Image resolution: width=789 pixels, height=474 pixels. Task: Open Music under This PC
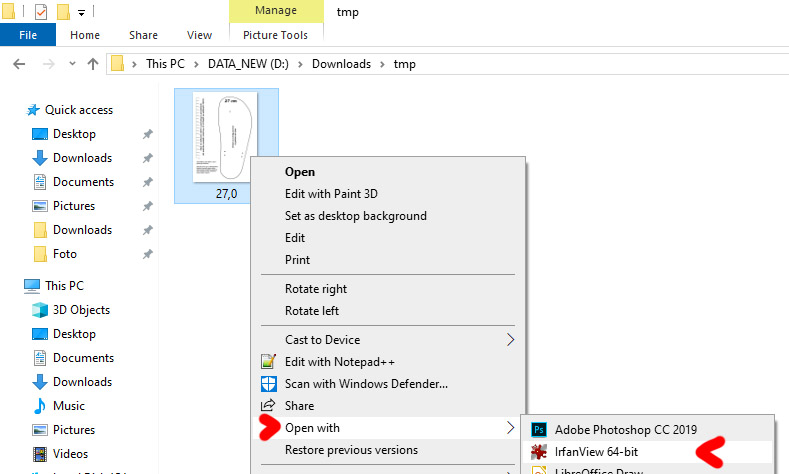tap(69, 406)
